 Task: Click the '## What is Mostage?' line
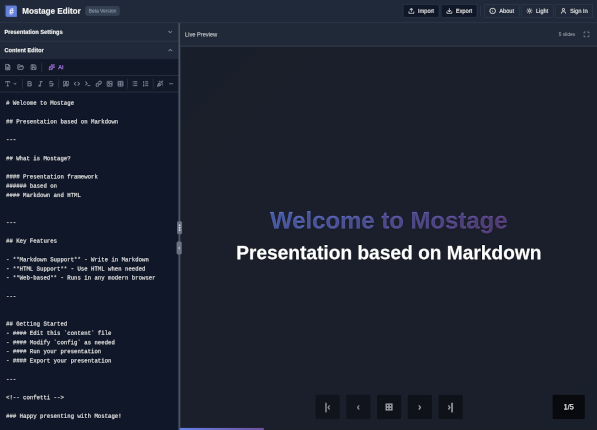[38, 158]
